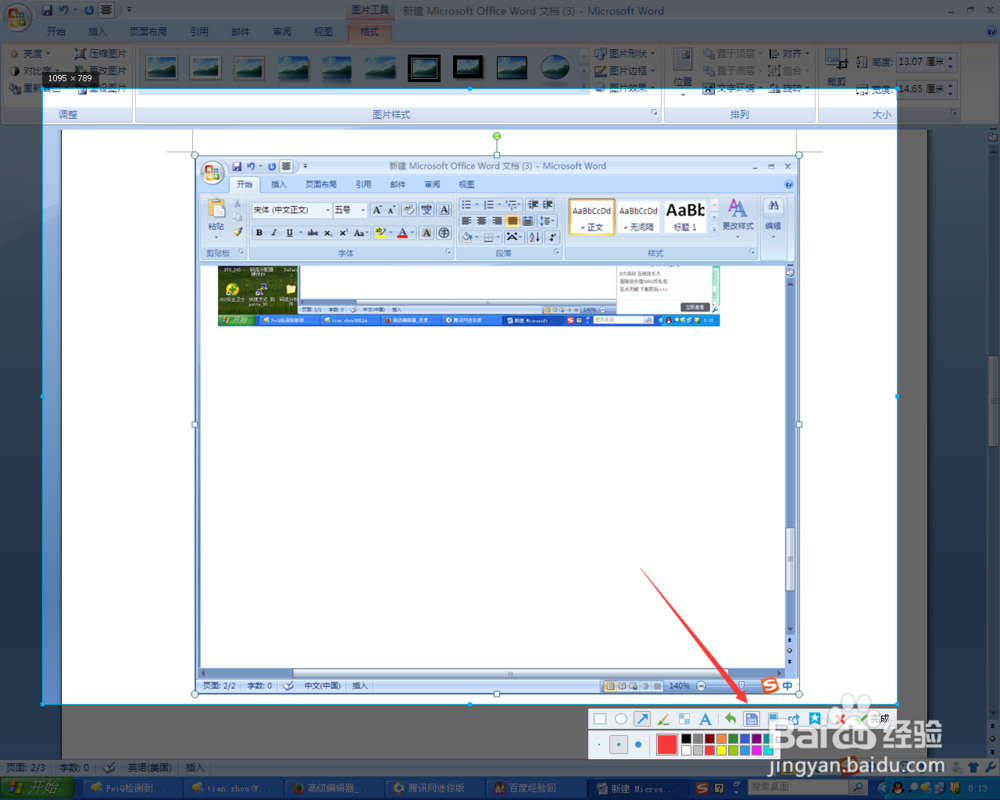
Task: Open the 图片效果 dropdown
Action: [x=625, y=88]
